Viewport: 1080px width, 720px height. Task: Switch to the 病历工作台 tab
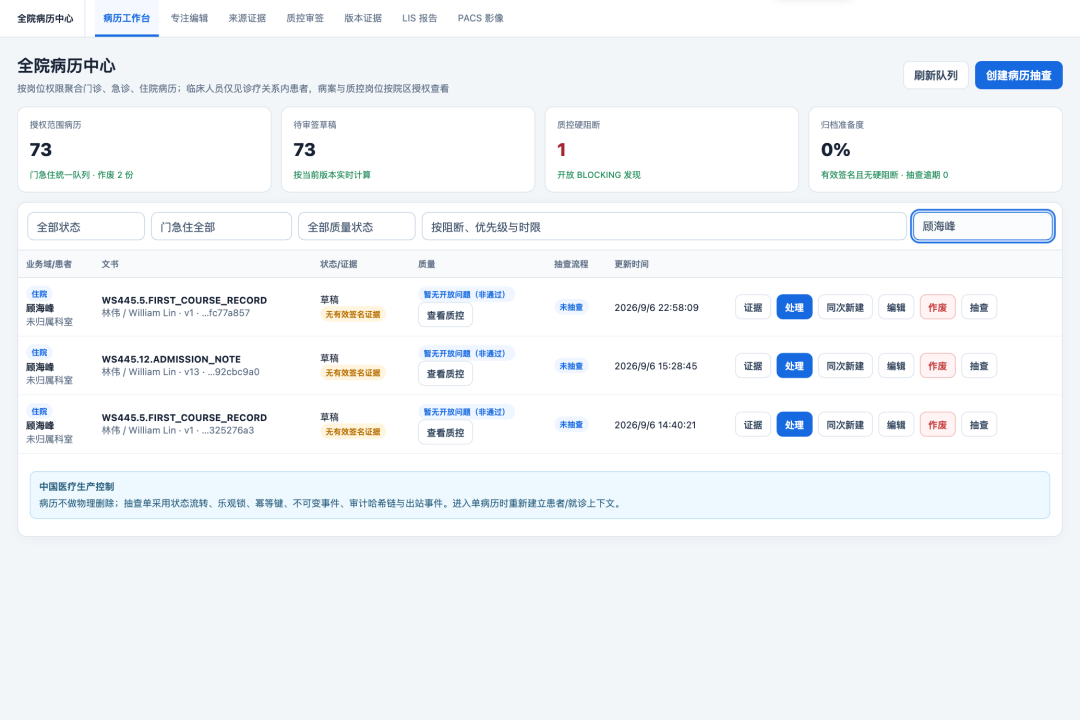(x=127, y=19)
